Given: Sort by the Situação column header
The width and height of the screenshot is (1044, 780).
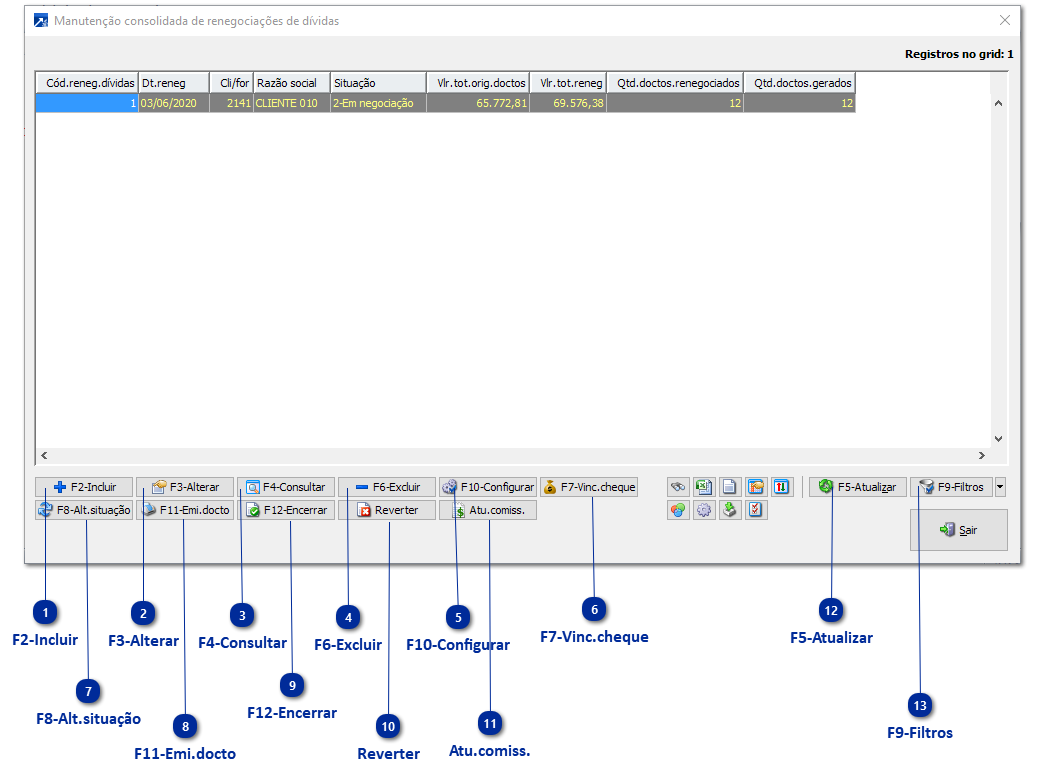Looking at the screenshot, I should [x=378, y=83].
